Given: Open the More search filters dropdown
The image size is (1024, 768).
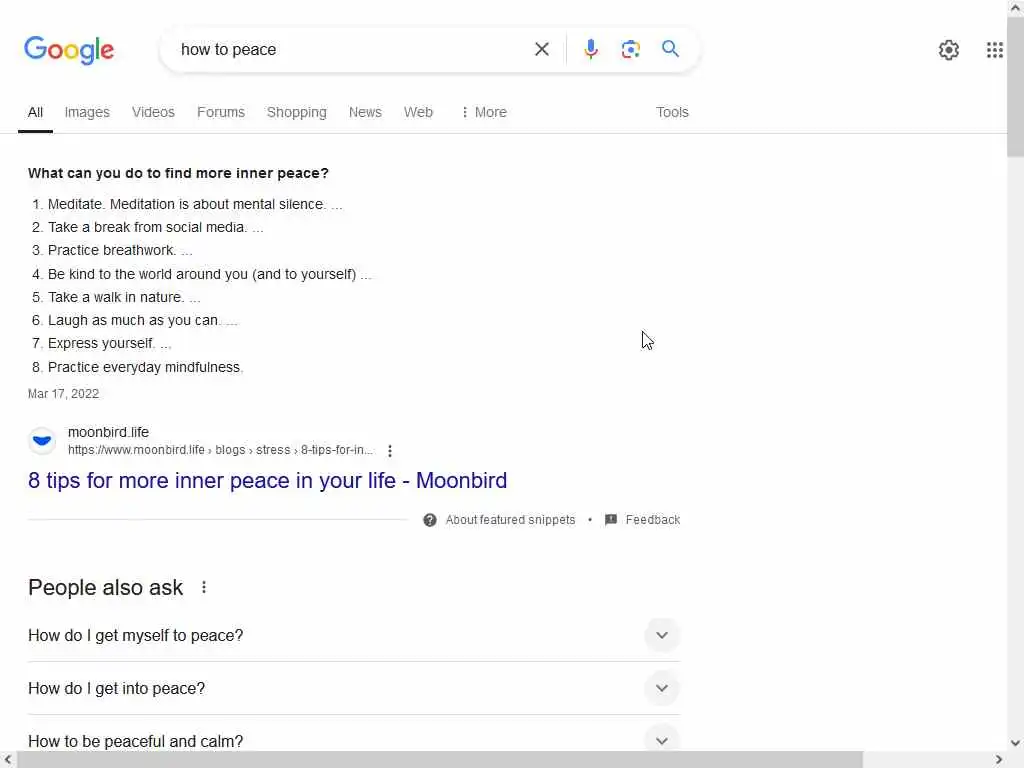Looking at the screenshot, I should [x=483, y=112].
